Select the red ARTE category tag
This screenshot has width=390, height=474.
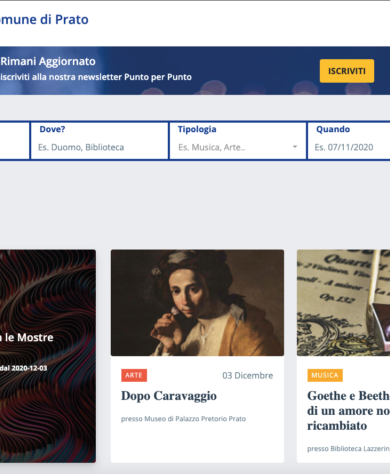point(134,375)
